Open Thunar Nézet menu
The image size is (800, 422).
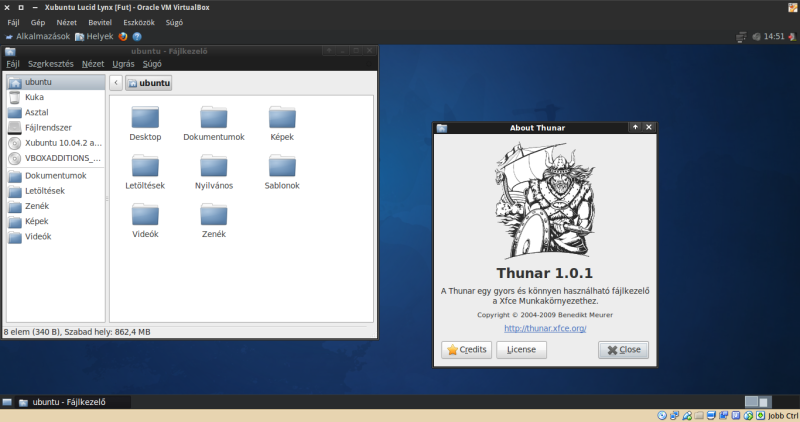tap(93, 64)
